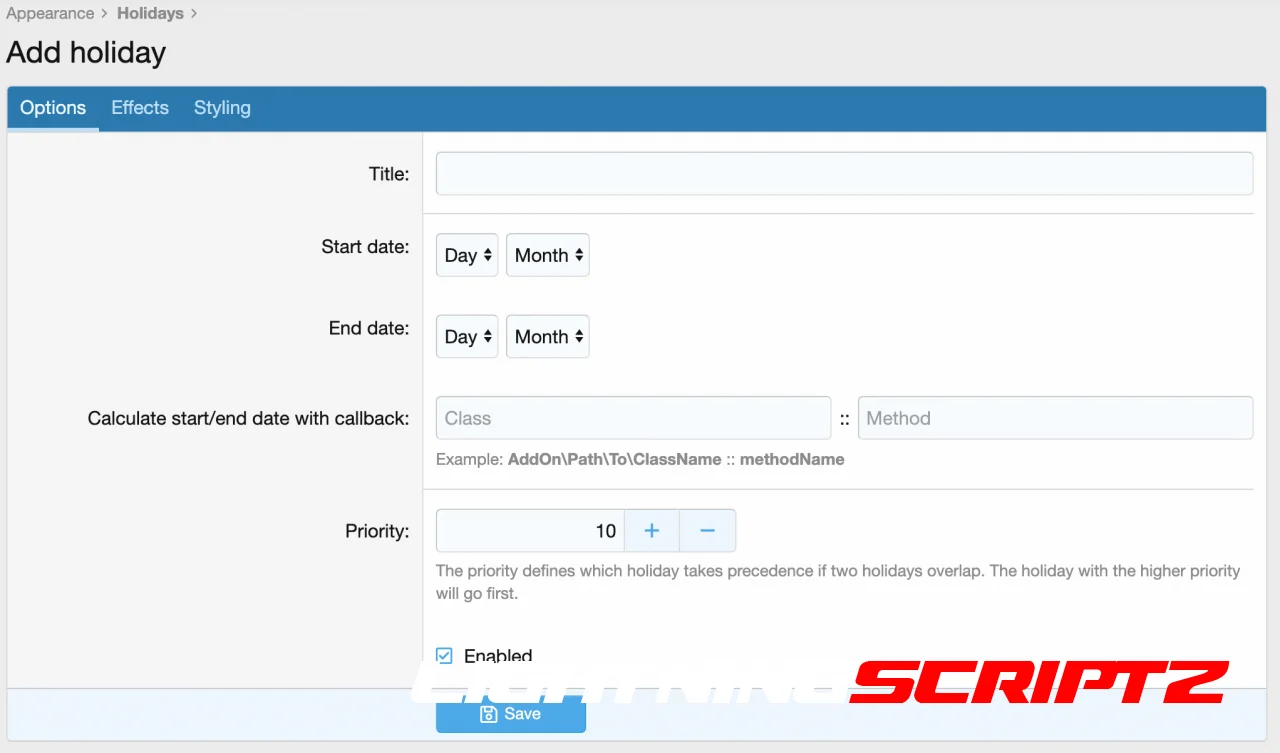1280x753 pixels.
Task: Go to Appearance in the breadcrumb
Action: tap(50, 14)
